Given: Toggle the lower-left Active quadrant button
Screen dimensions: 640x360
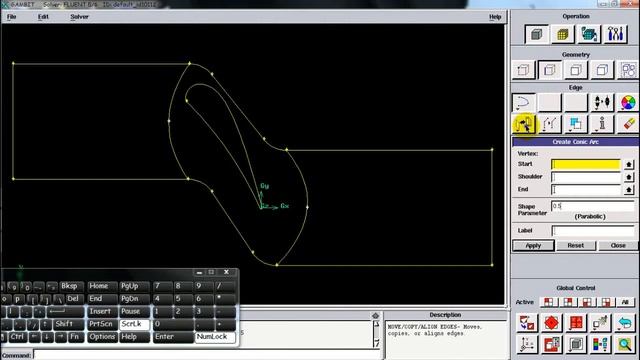Looking at the screenshot, I should 587,302.
